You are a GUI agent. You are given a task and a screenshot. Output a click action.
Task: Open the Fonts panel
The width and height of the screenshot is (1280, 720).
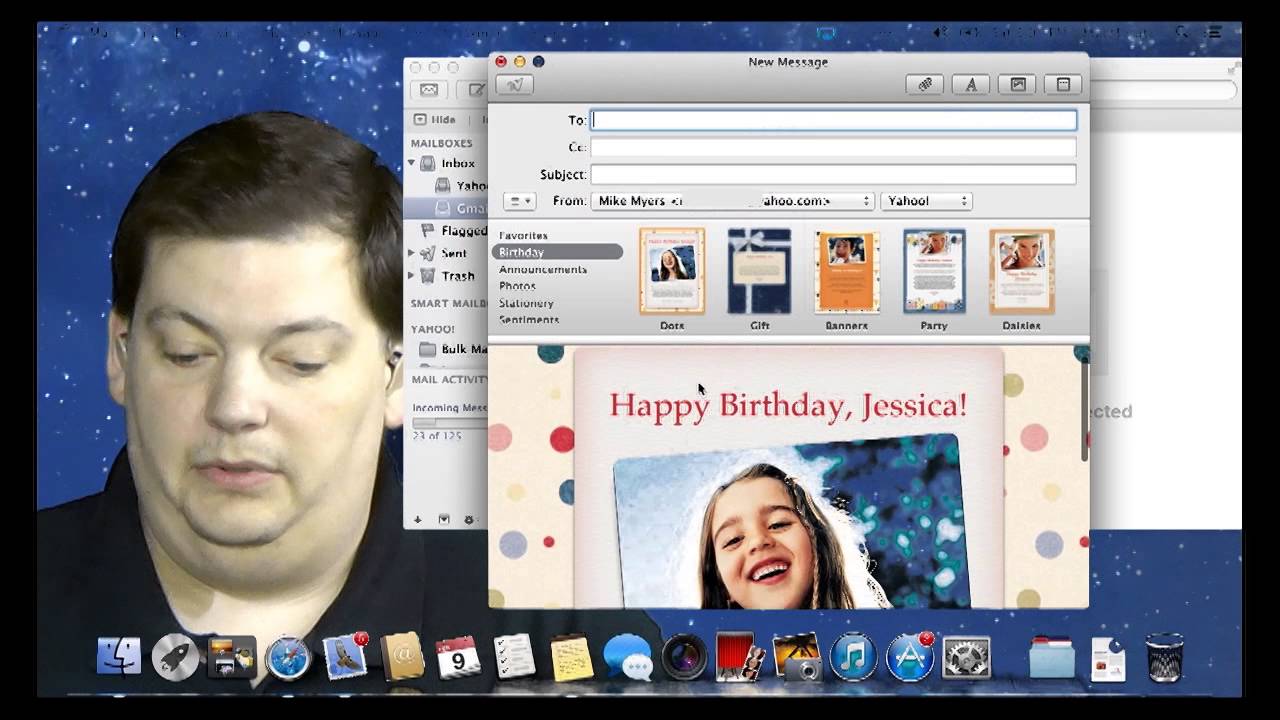[971, 84]
